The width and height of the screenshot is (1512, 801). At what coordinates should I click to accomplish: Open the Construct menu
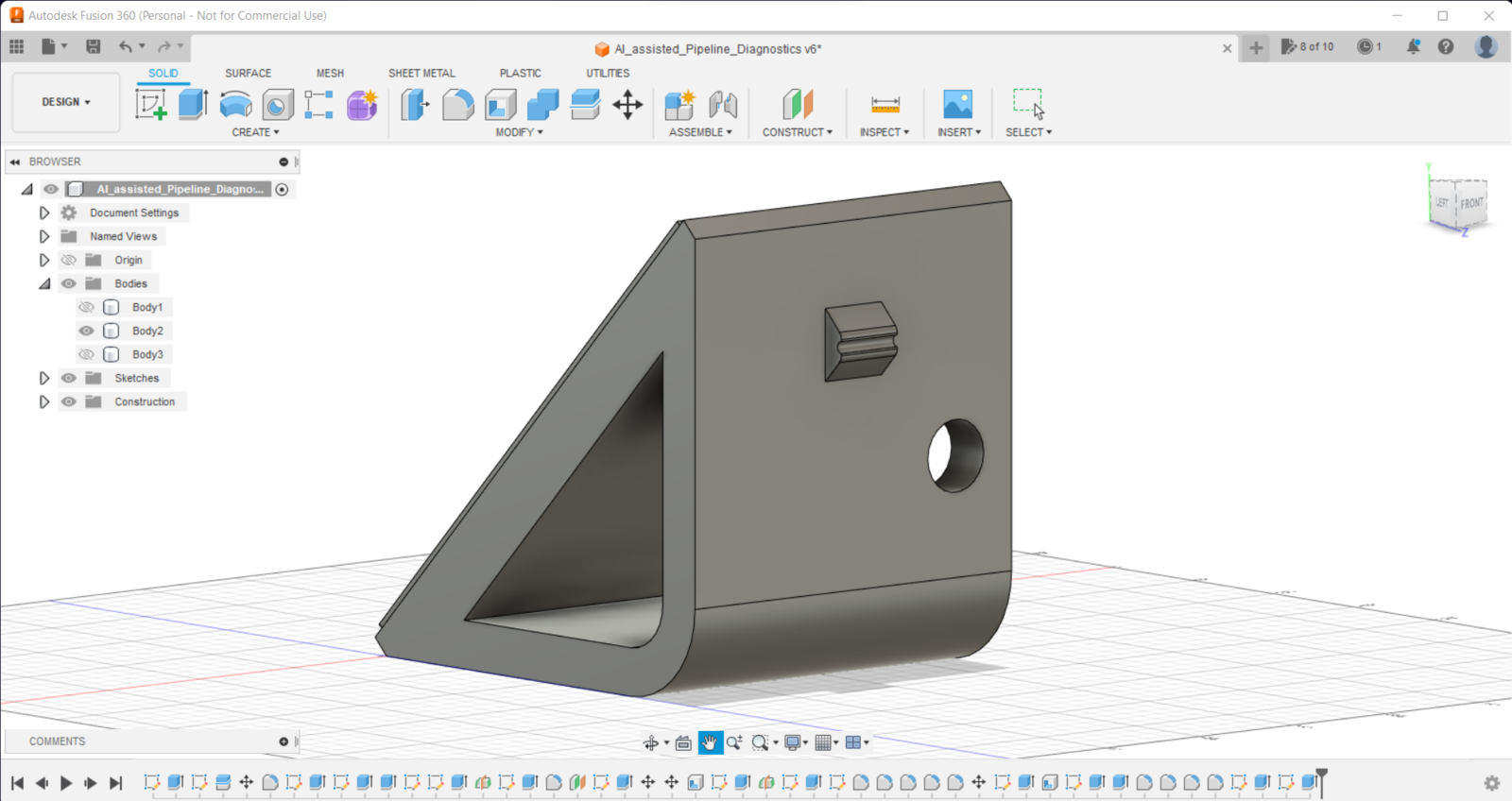pos(797,132)
